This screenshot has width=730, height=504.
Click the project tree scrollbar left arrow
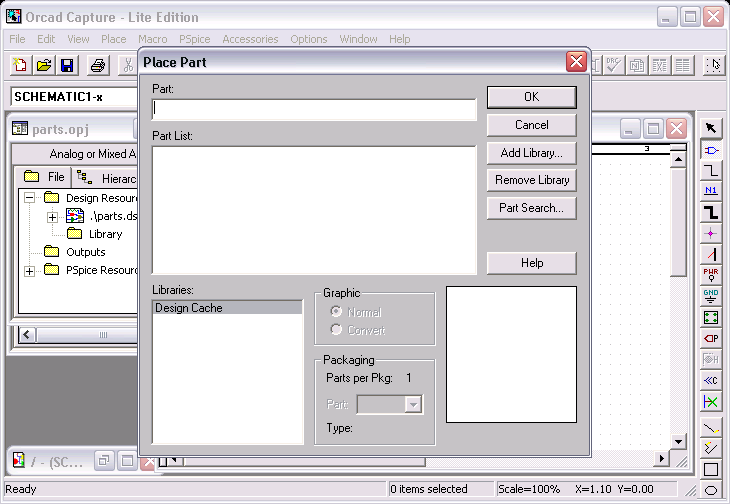coord(27,335)
